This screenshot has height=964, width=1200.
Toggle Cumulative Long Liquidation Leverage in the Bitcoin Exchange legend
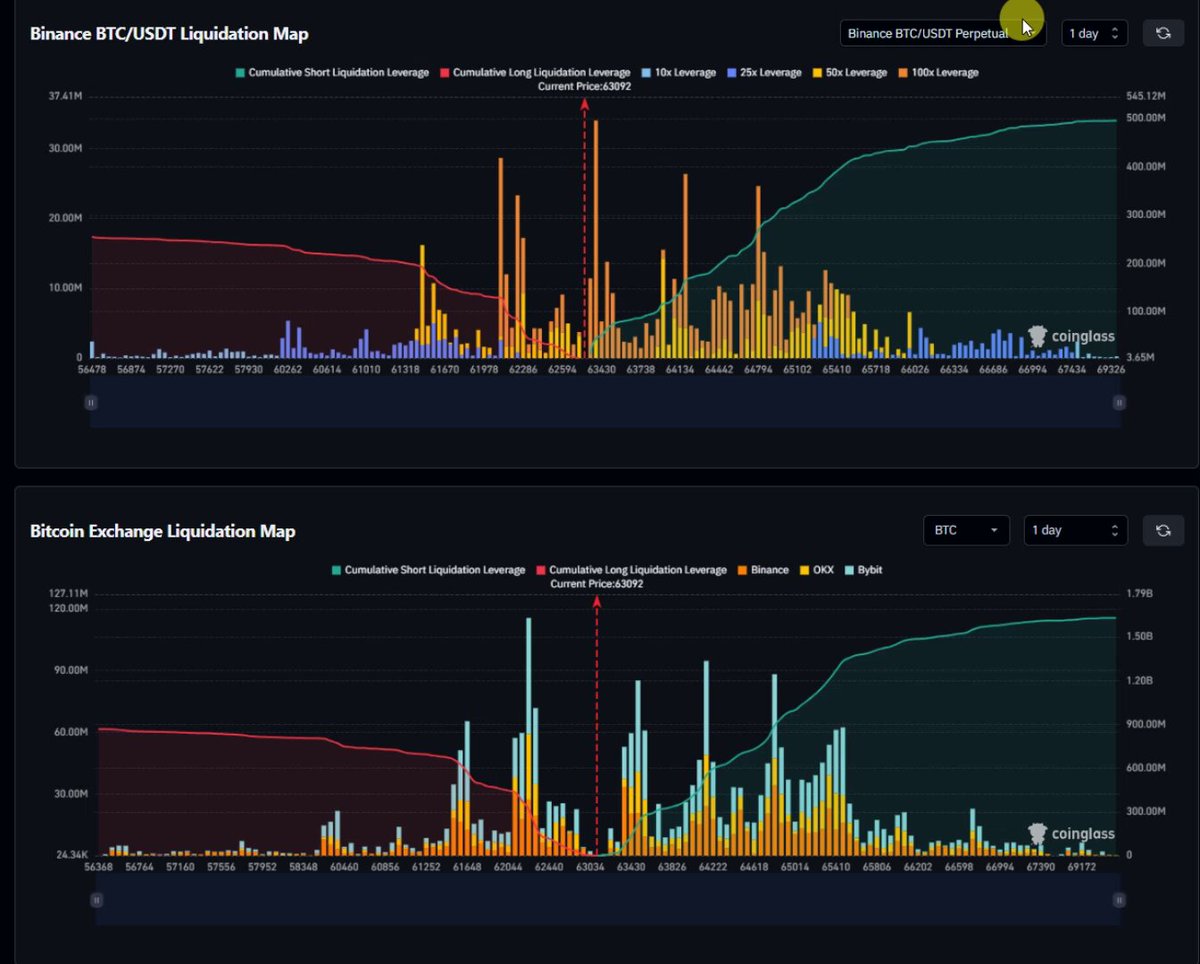[x=631, y=570]
